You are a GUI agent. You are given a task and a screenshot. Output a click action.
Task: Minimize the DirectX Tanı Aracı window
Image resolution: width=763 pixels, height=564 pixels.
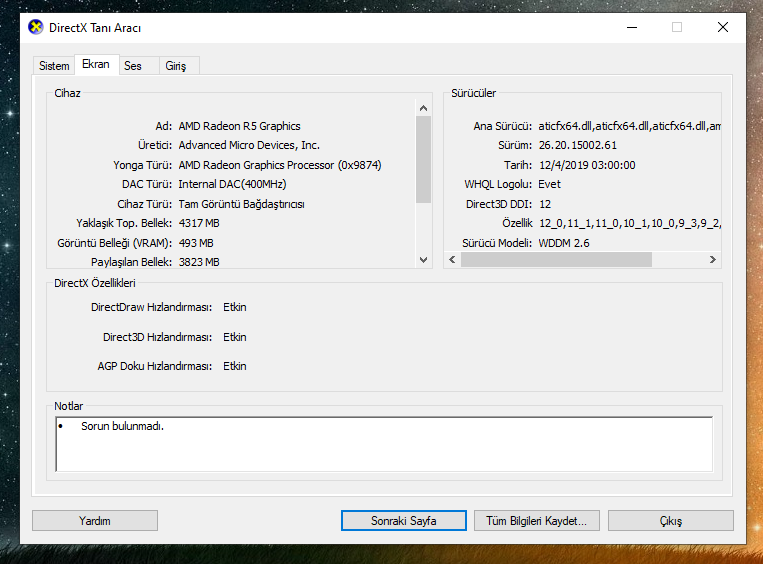click(632, 27)
